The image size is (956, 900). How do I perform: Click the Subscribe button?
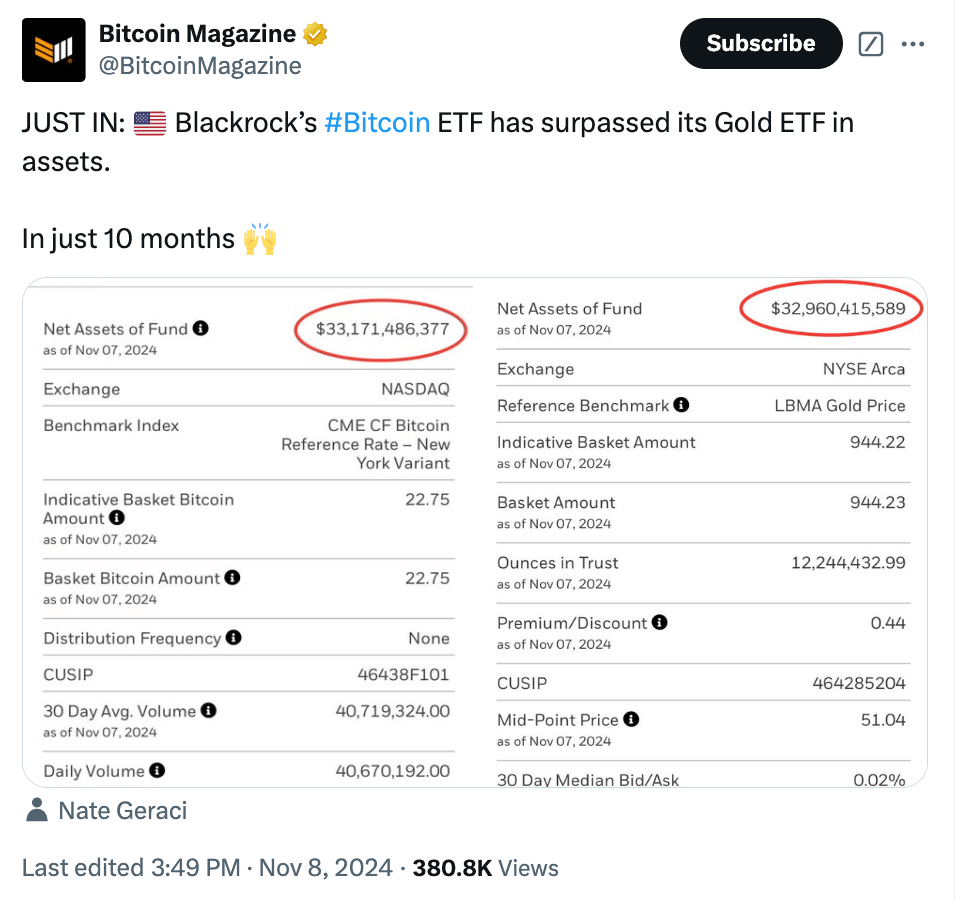pyautogui.click(x=760, y=44)
